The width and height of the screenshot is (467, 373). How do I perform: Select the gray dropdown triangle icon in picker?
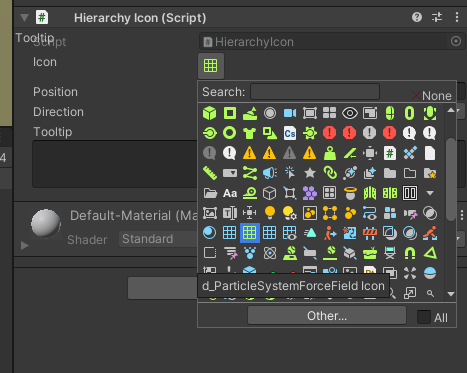pyautogui.click(x=430, y=193)
